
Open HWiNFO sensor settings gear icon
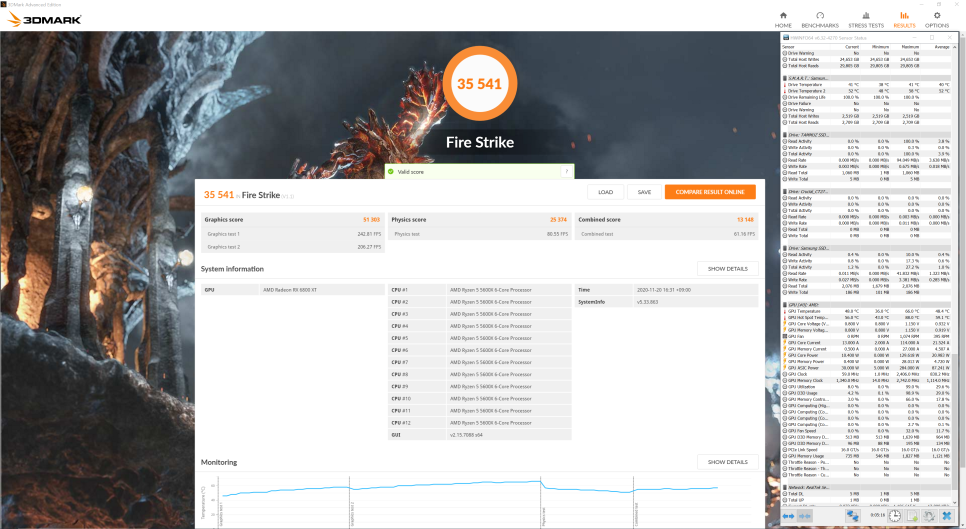pos(929,516)
